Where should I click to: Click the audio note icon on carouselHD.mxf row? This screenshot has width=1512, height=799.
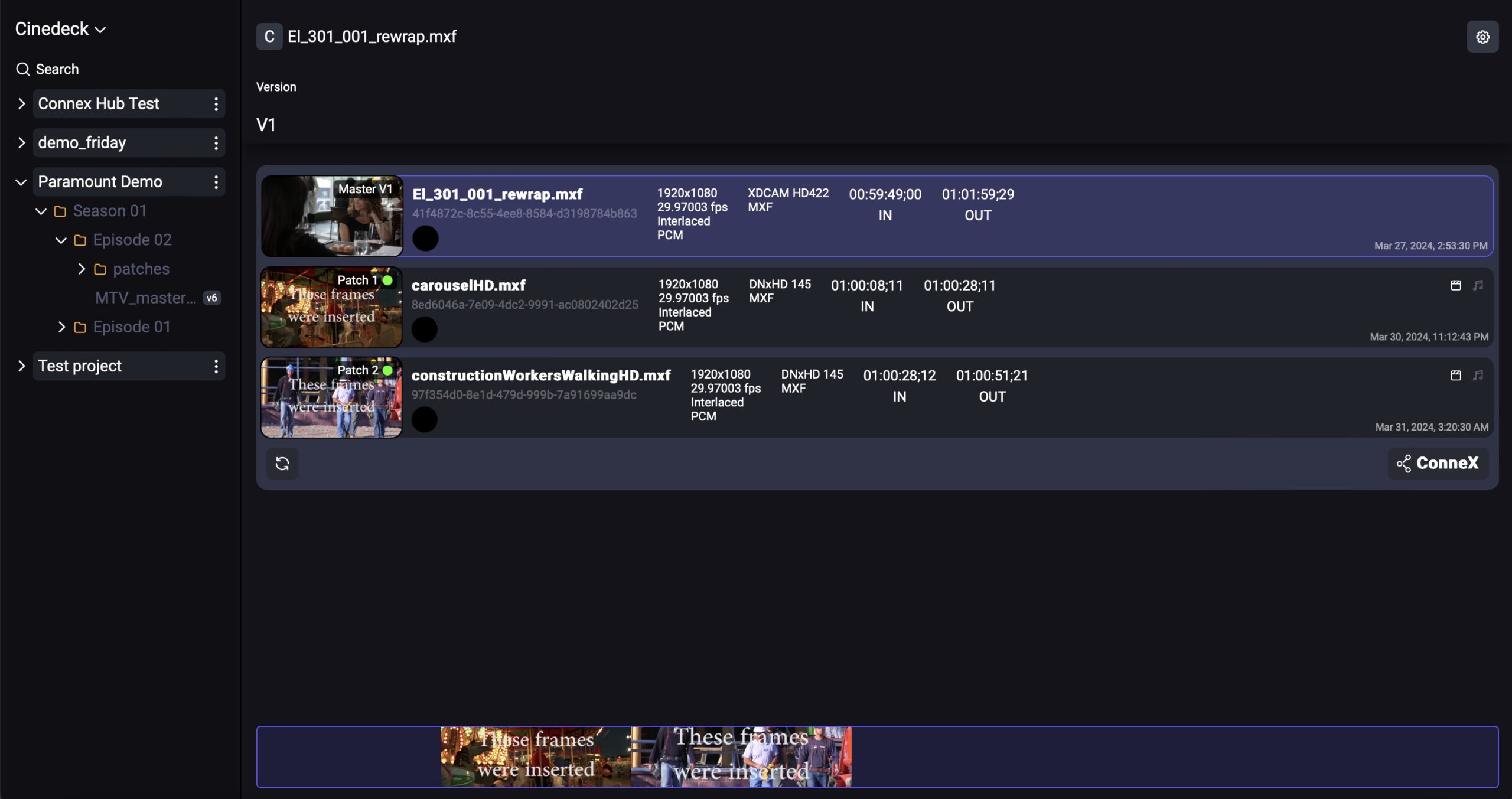[x=1478, y=286]
